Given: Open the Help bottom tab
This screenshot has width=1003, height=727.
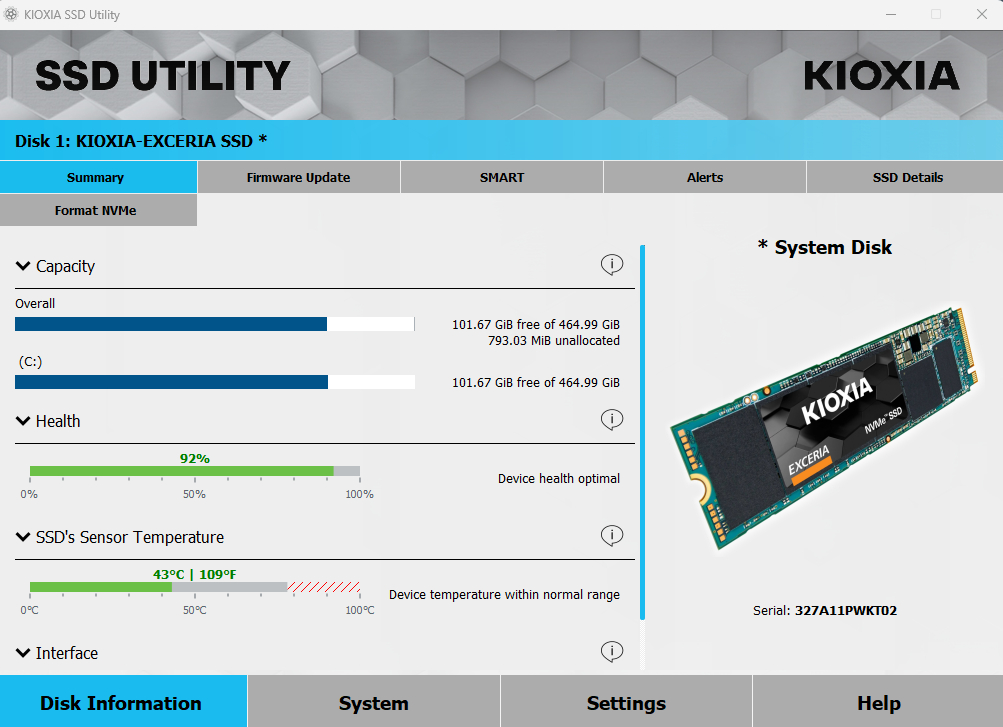Looking at the screenshot, I should click(878, 701).
